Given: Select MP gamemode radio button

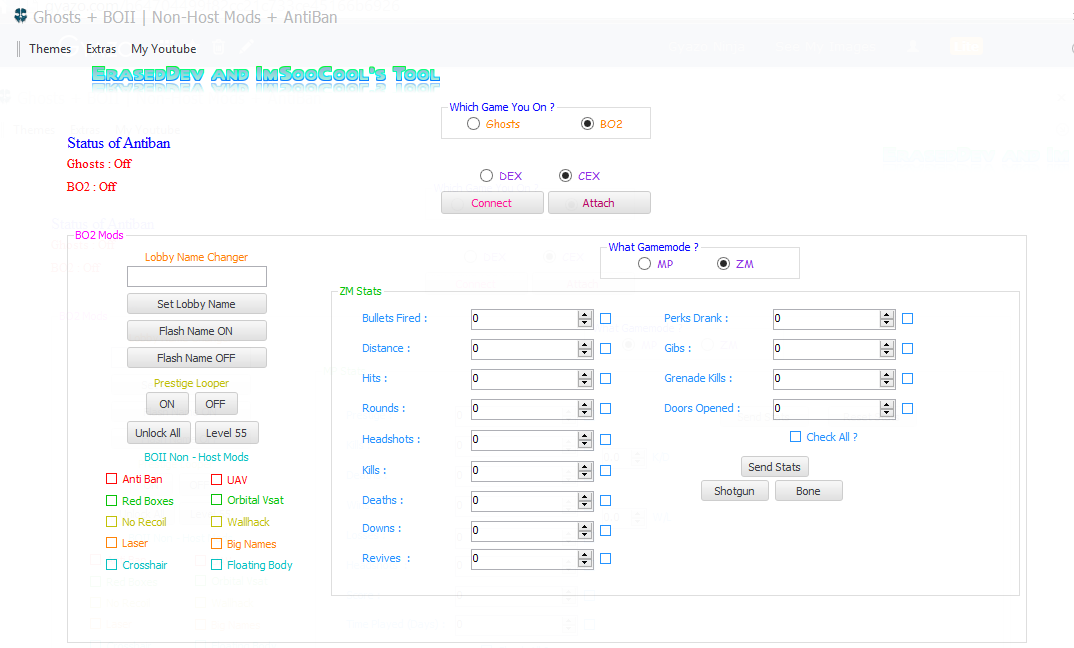Looking at the screenshot, I should (645, 264).
